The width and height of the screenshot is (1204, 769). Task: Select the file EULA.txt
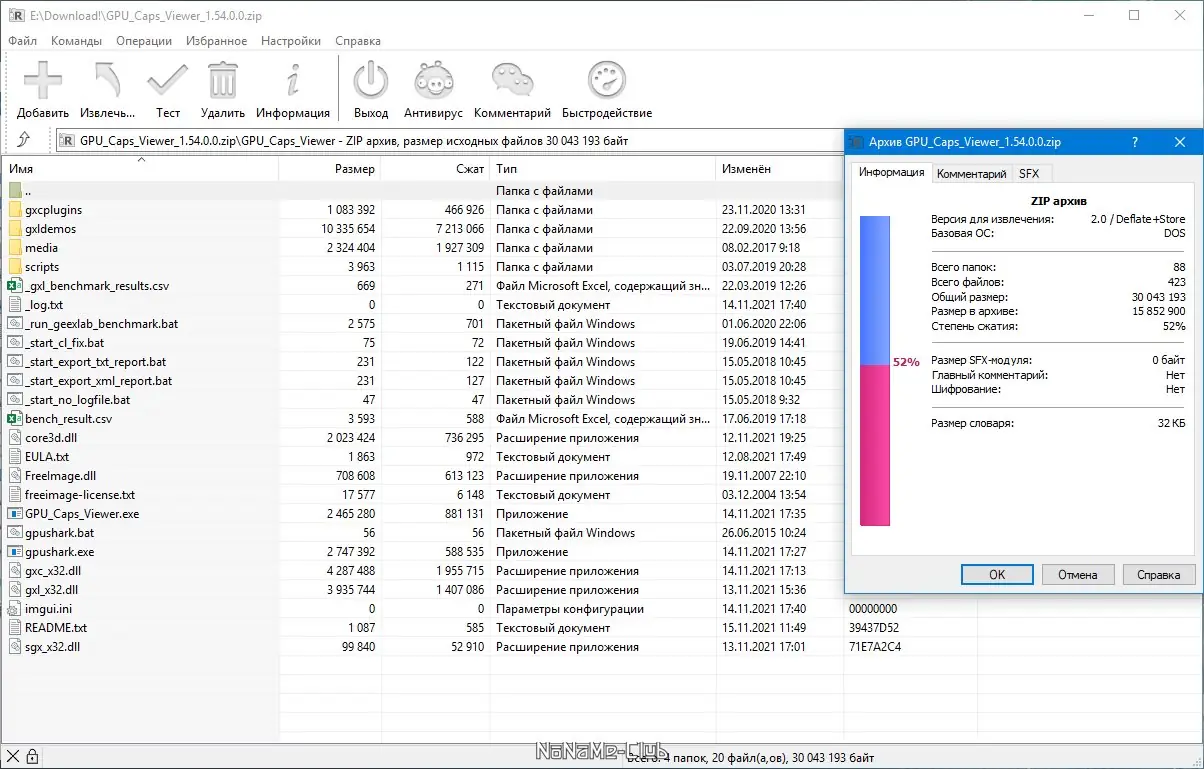point(47,457)
